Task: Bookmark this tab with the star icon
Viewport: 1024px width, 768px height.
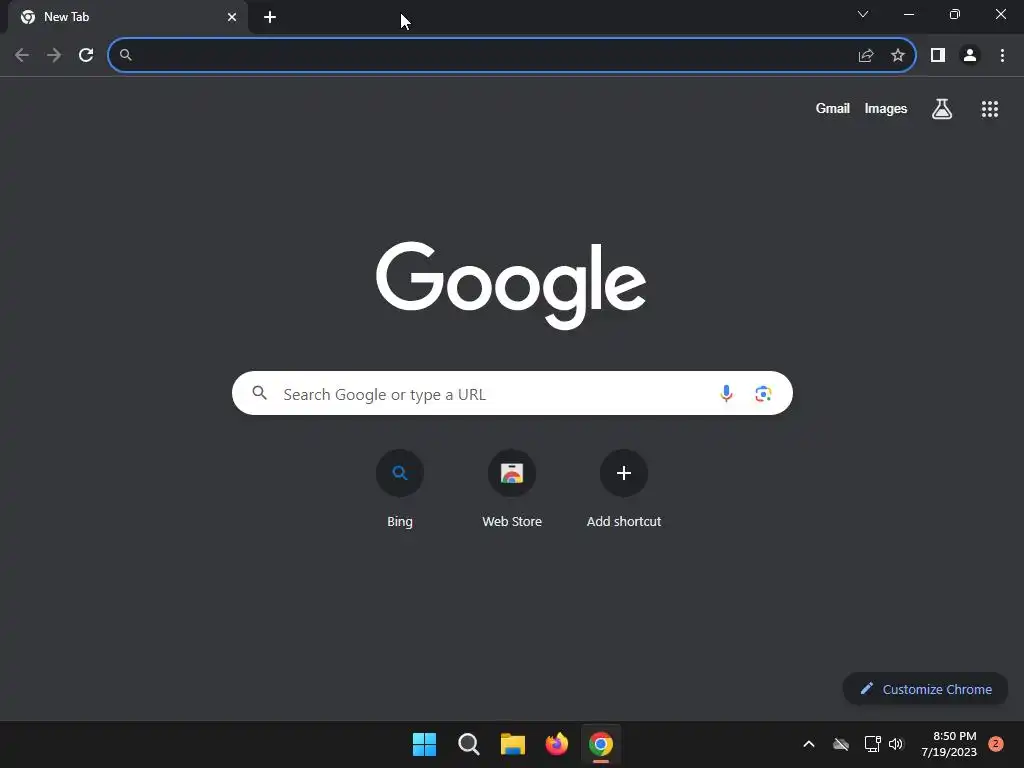Action: coord(898,56)
